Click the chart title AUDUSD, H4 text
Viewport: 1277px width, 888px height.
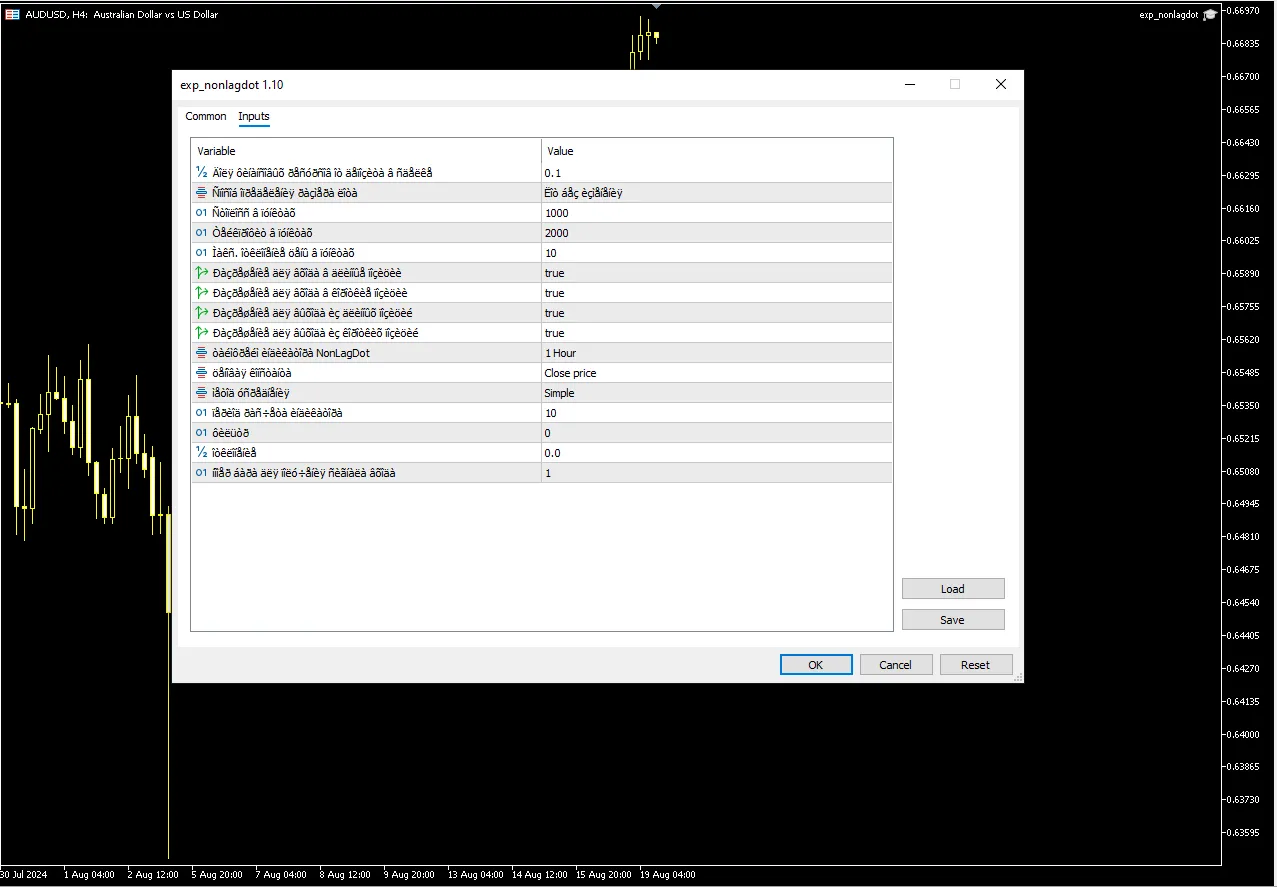coord(121,15)
